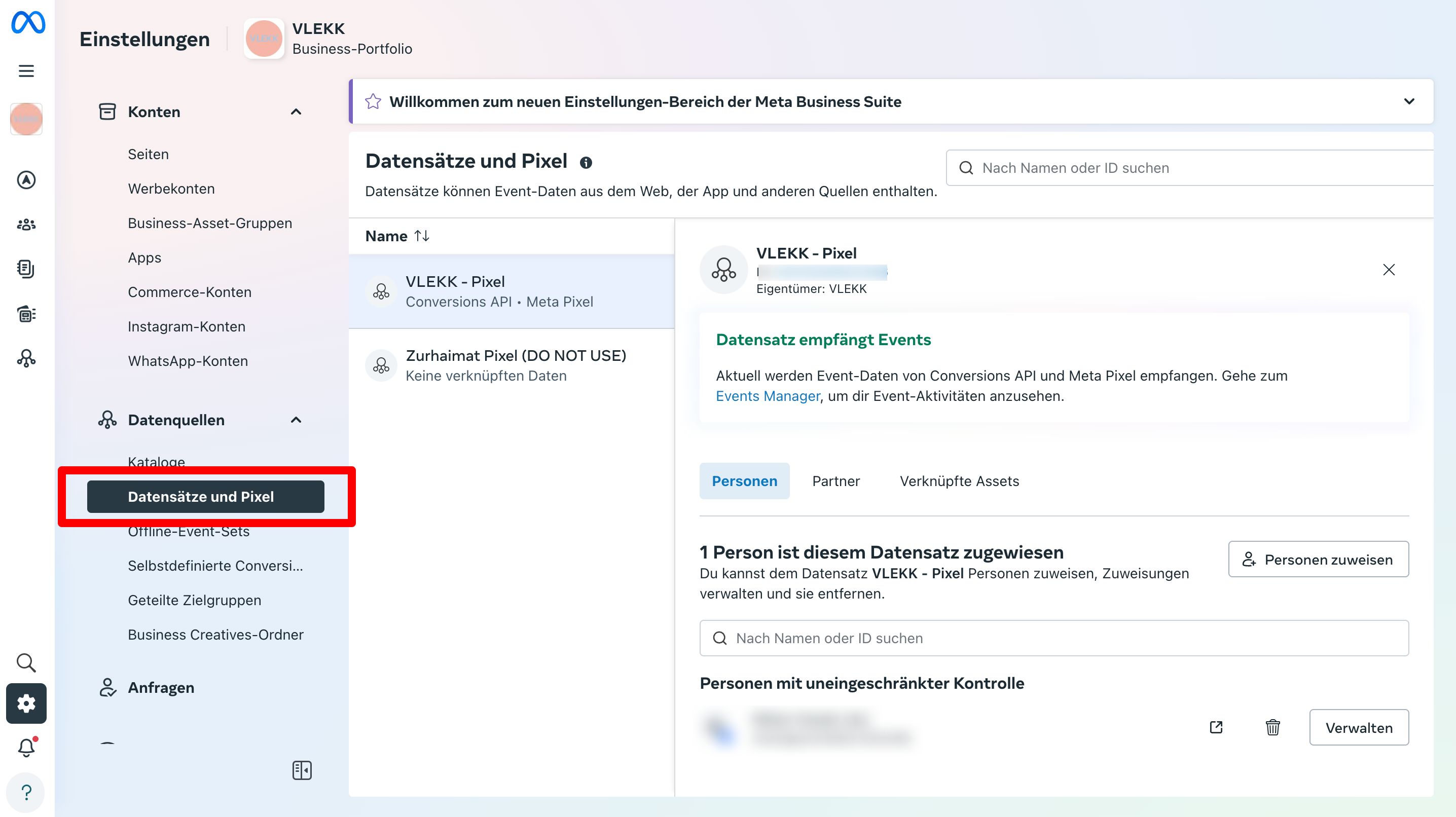Click the VLEKK Business-Portfolio logo in header

[264, 39]
